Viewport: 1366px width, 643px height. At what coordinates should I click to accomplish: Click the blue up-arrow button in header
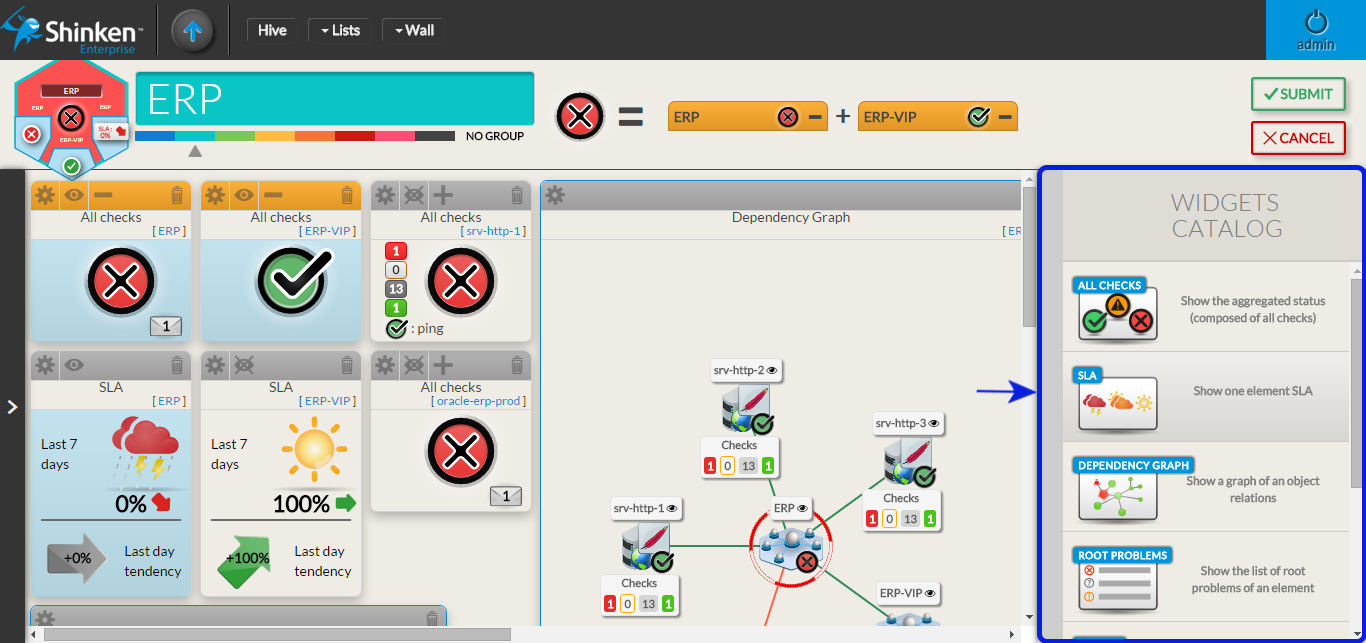192,31
